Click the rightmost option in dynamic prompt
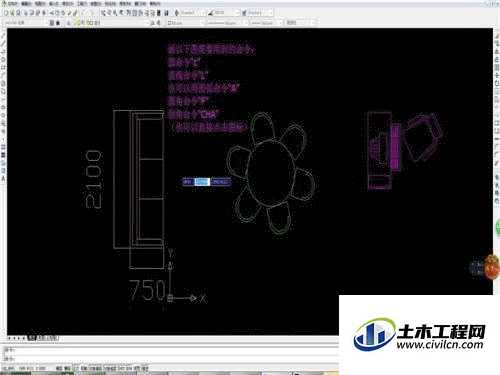Viewport: 500px width, 375px height. point(220,182)
